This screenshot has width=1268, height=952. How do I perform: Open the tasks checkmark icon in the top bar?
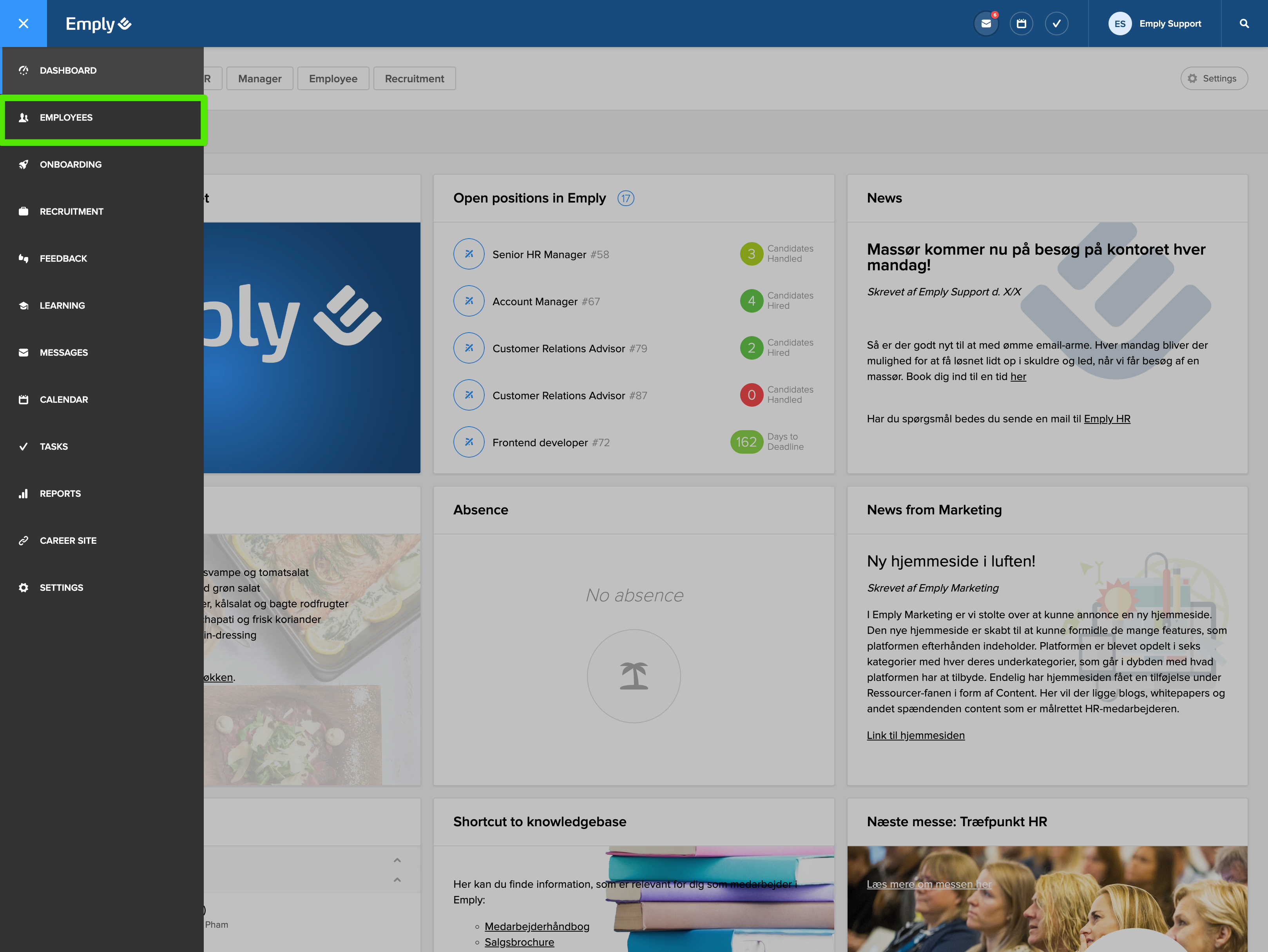point(1056,24)
